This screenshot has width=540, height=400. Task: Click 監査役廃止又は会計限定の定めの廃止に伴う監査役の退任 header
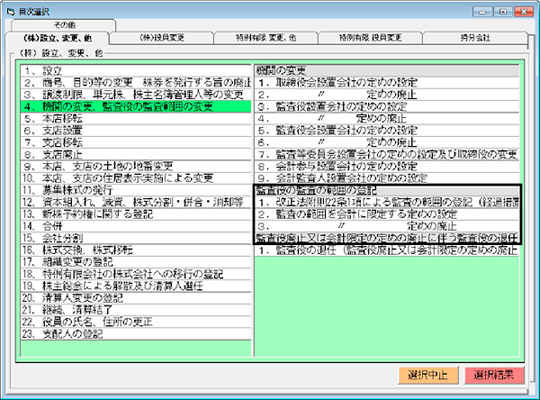point(387,238)
